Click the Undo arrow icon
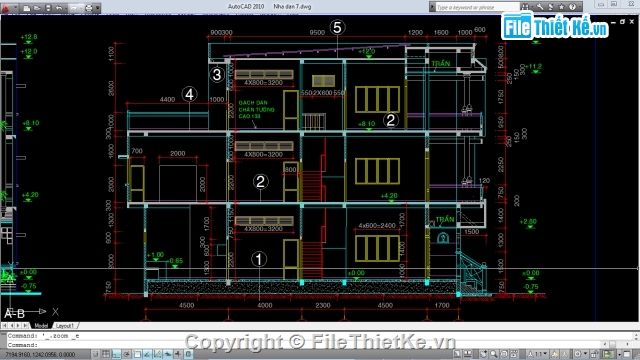Image resolution: width=640 pixels, height=360 pixels. (x=59, y=8)
